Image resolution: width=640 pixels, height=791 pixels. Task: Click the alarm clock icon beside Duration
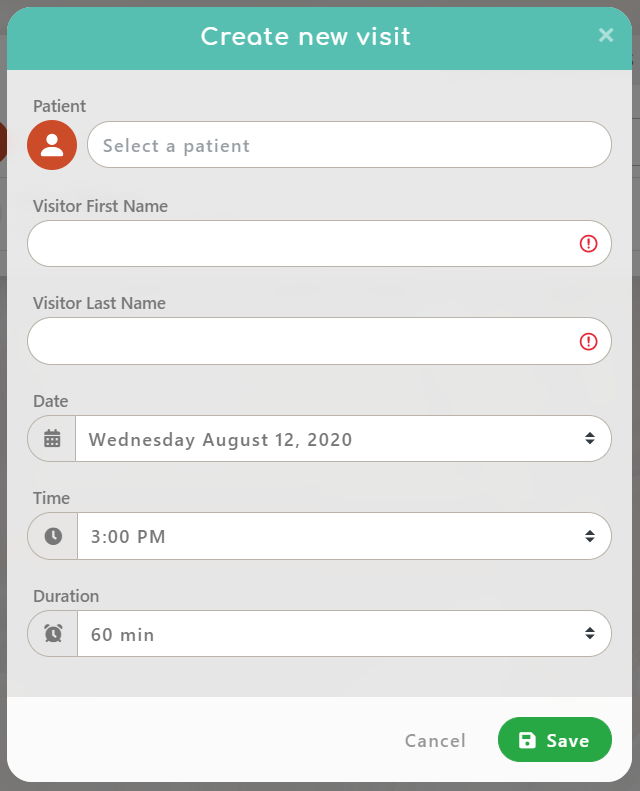coord(53,634)
